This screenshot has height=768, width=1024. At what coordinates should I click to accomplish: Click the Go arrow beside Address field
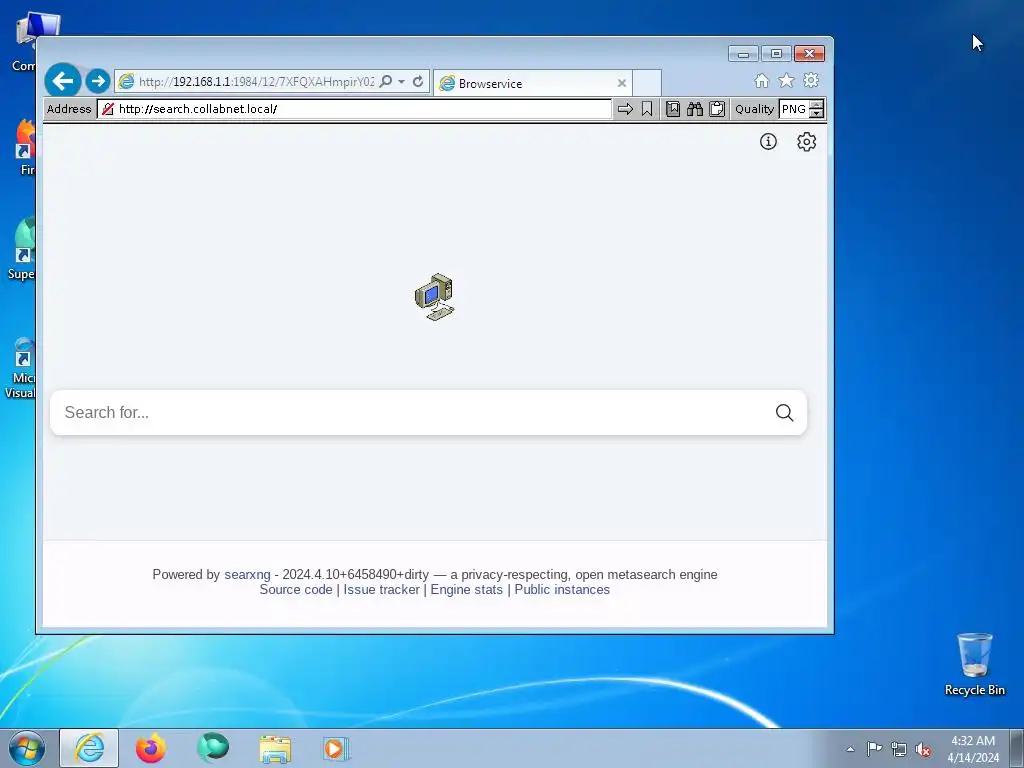coord(625,109)
